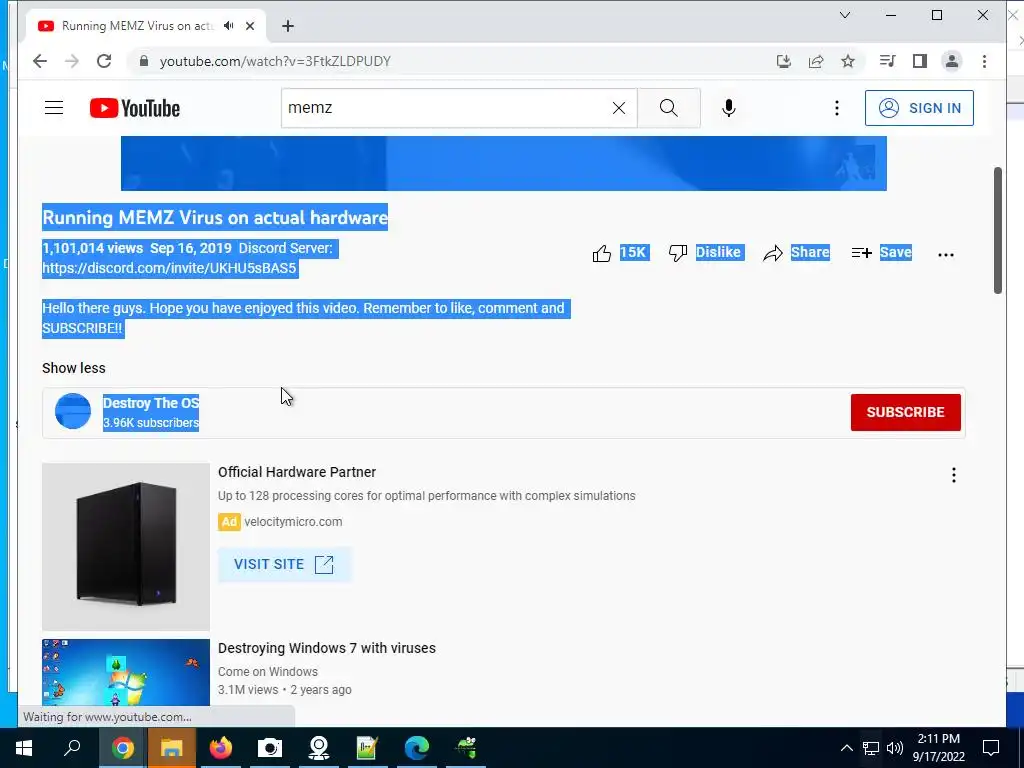1024x768 pixels.
Task: Click the black PC tower ad thumbnail
Action: pos(126,547)
